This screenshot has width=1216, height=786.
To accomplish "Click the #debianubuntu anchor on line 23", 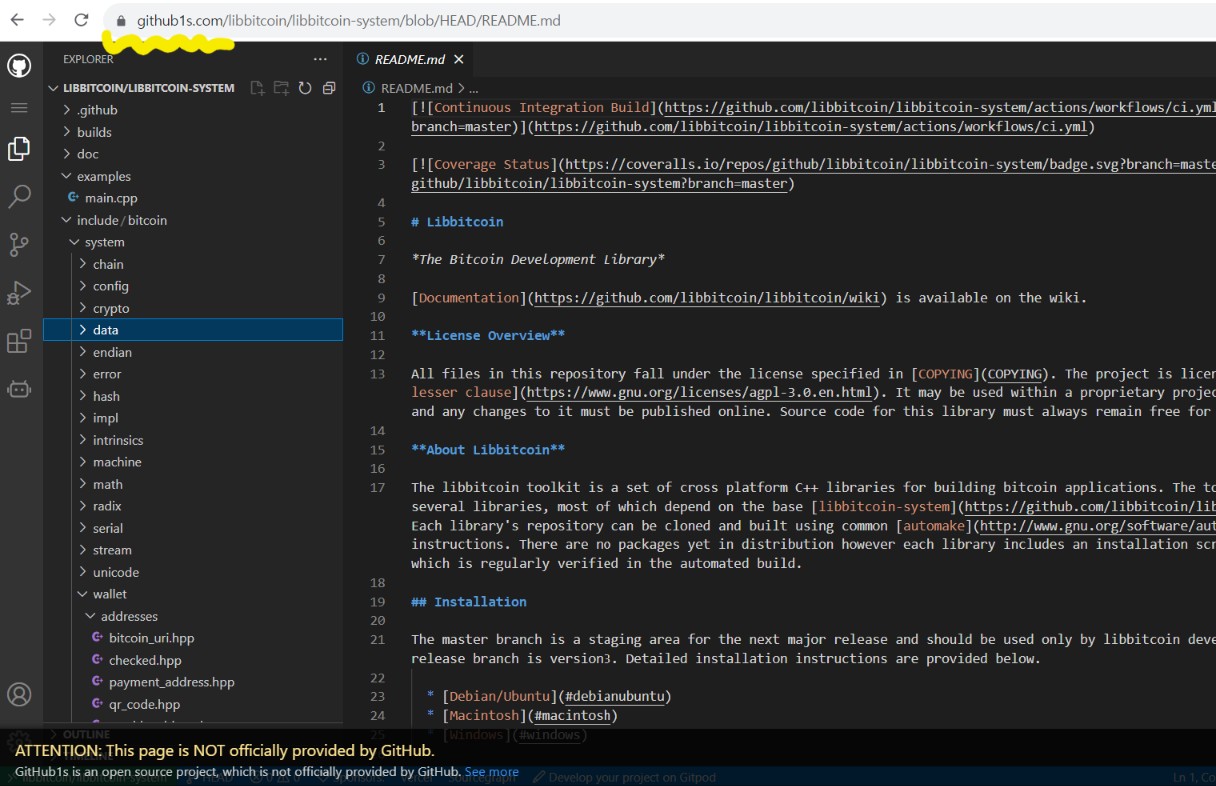I will (x=614, y=696).
